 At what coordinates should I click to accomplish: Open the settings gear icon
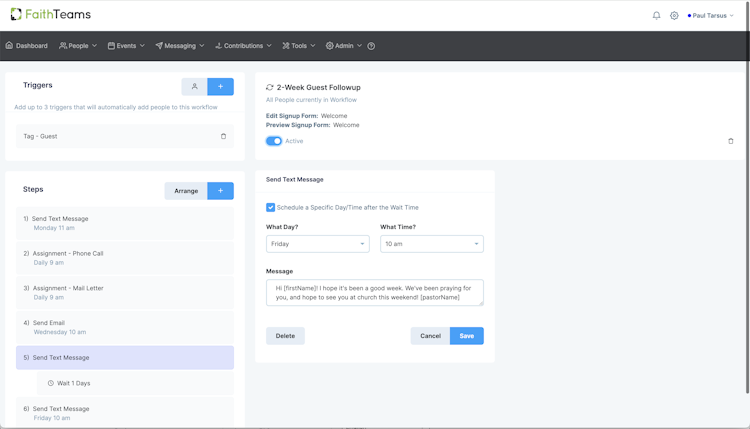[674, 16]
